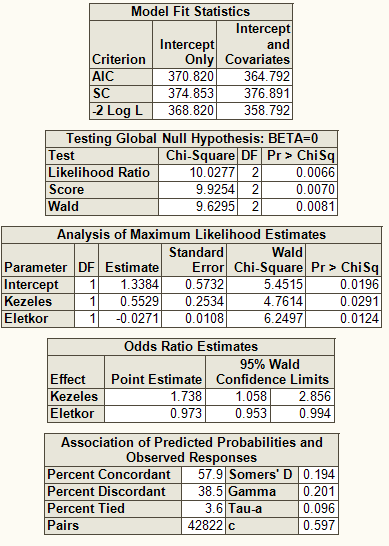Select the -2 Log L criterion row label
389x546 pixels.
(x=117, y=110)
